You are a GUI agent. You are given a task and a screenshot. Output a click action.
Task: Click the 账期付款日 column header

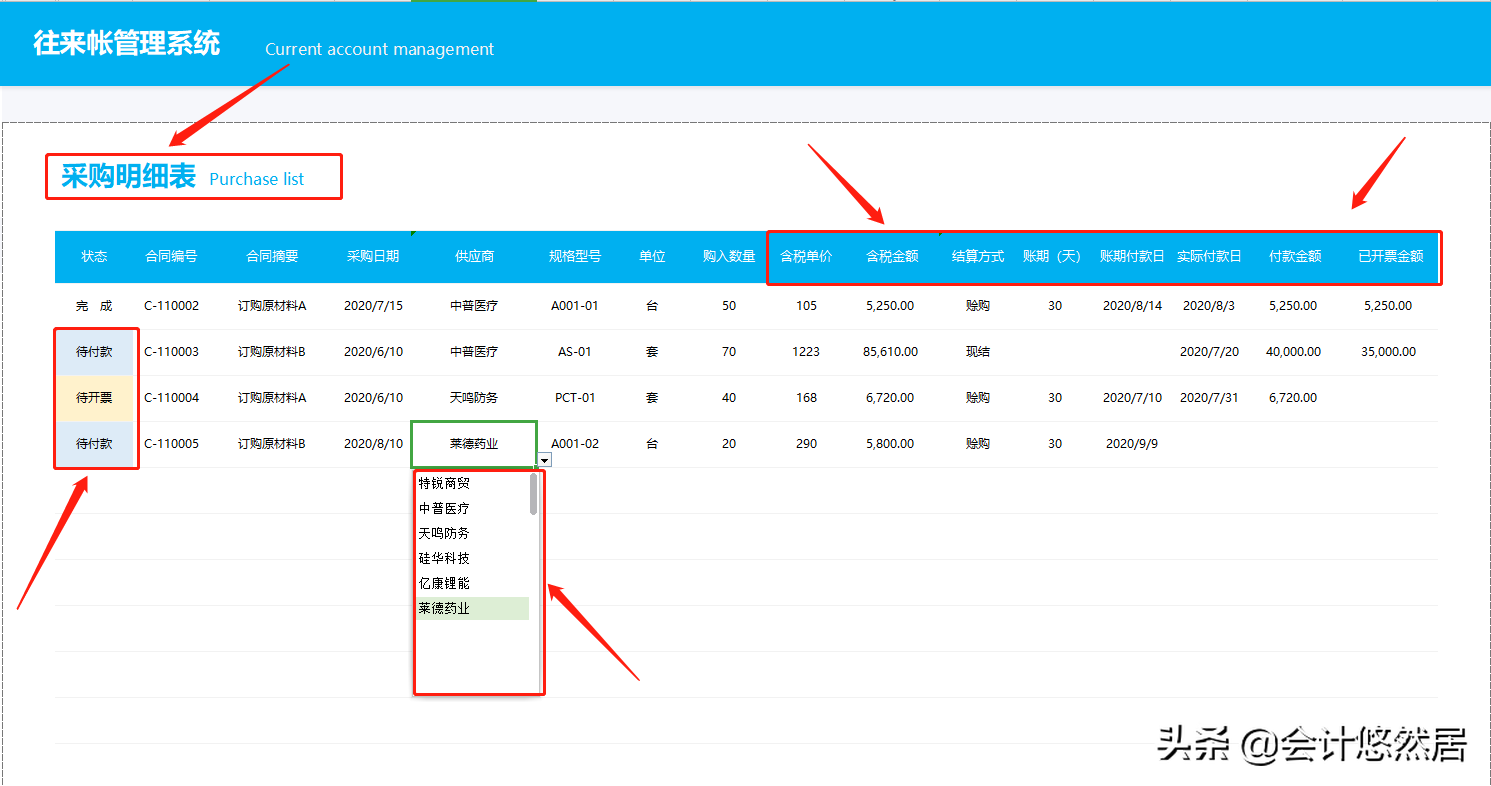pyautogui.click(x=1132, y=256)
